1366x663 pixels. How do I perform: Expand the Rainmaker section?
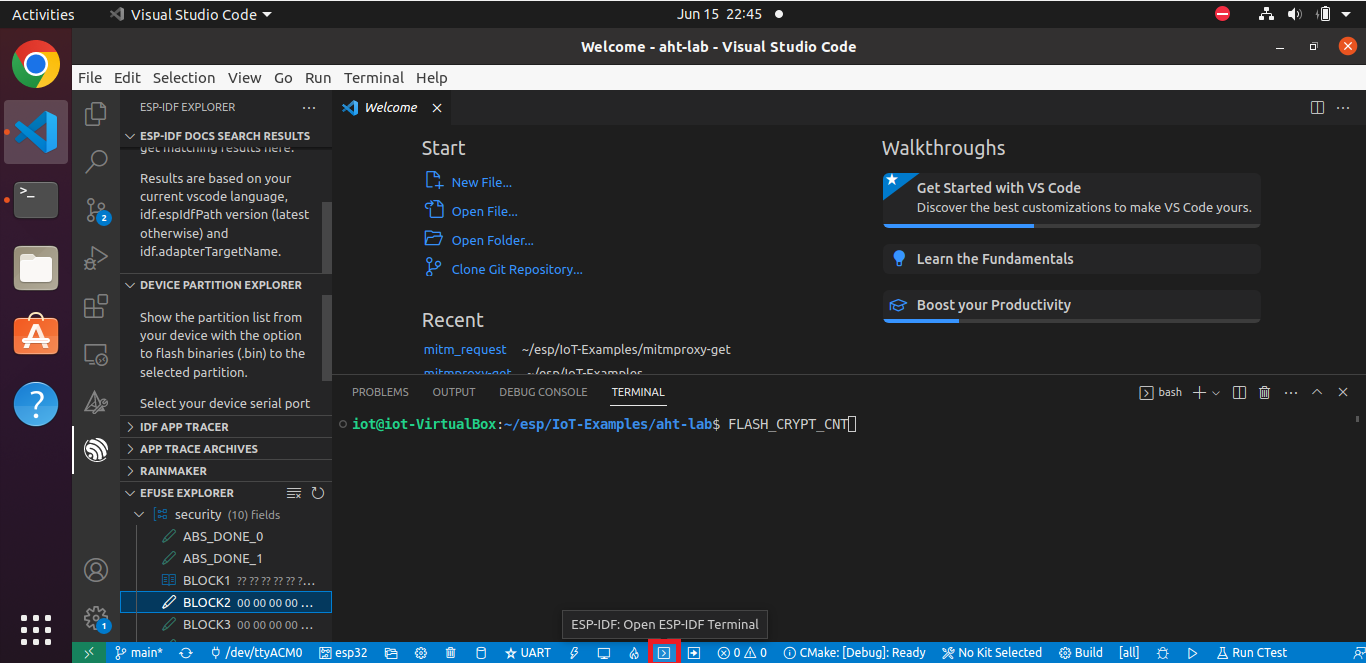click(x=225, y=471)
